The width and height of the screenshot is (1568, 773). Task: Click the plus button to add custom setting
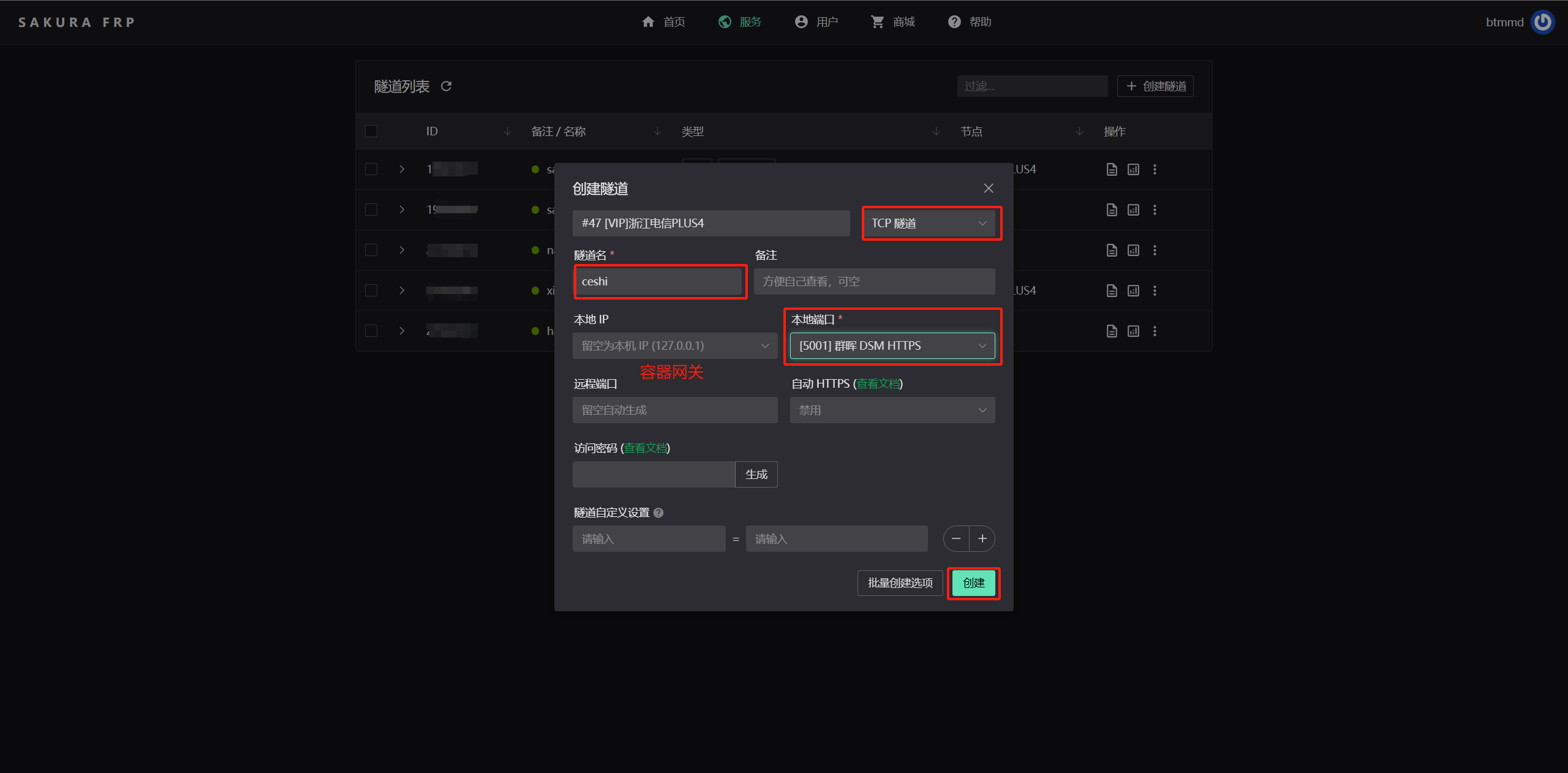coord(982,538)
